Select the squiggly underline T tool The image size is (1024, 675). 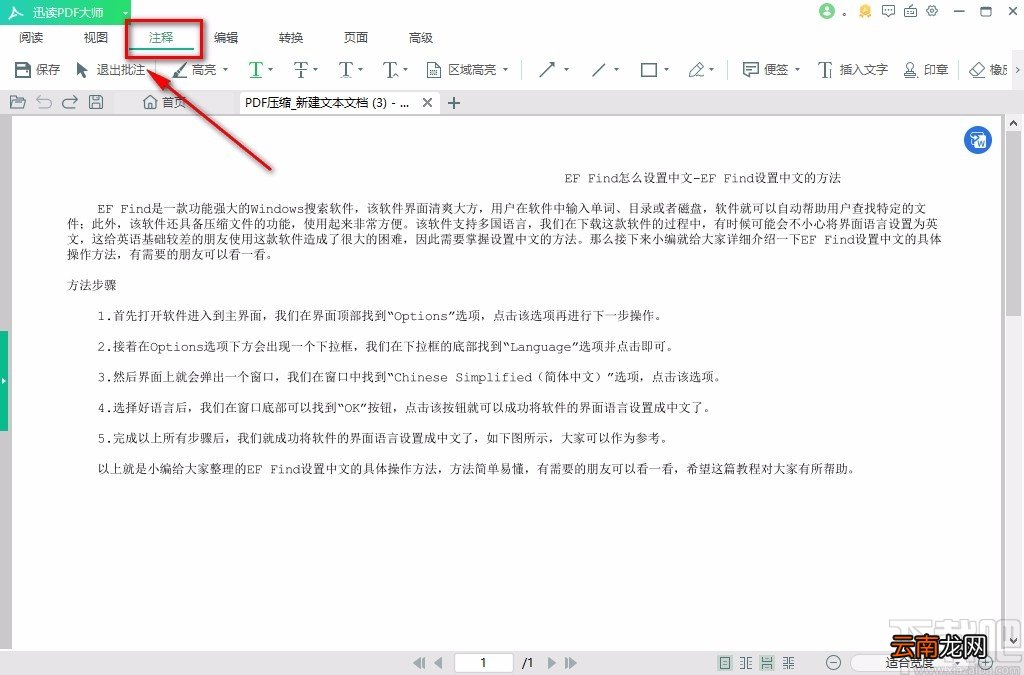(x=345, y=69)
